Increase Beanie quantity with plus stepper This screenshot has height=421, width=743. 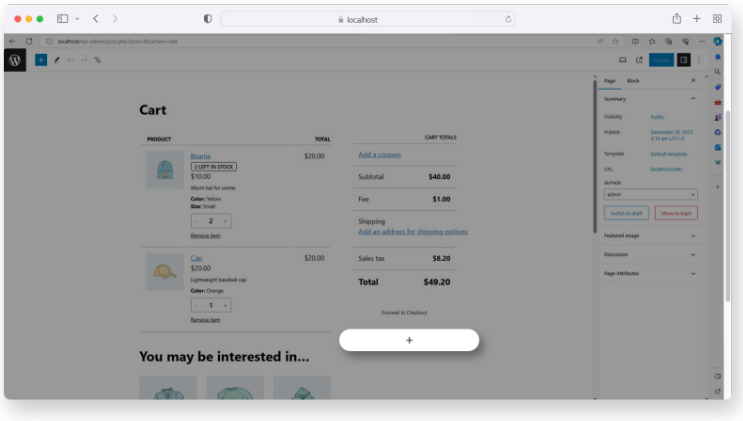pos(226,221)
